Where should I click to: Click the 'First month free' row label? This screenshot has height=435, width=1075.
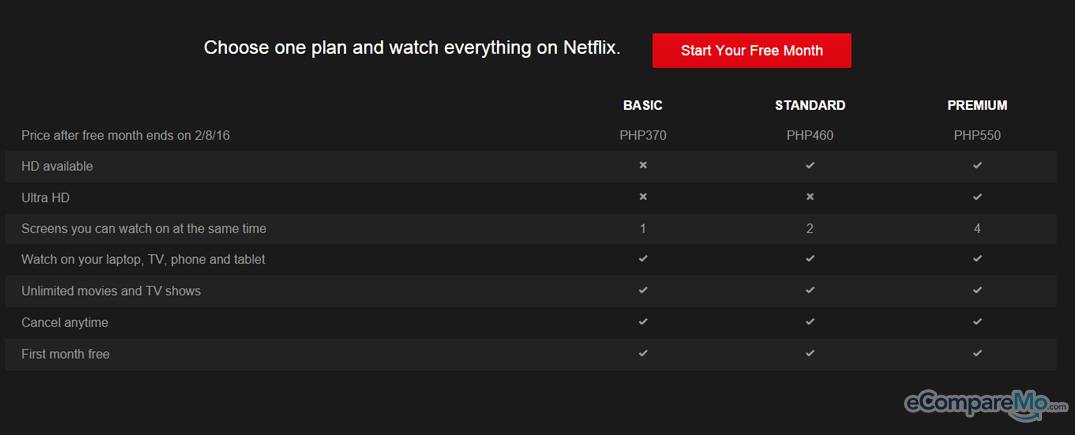[x=65, y=354]
